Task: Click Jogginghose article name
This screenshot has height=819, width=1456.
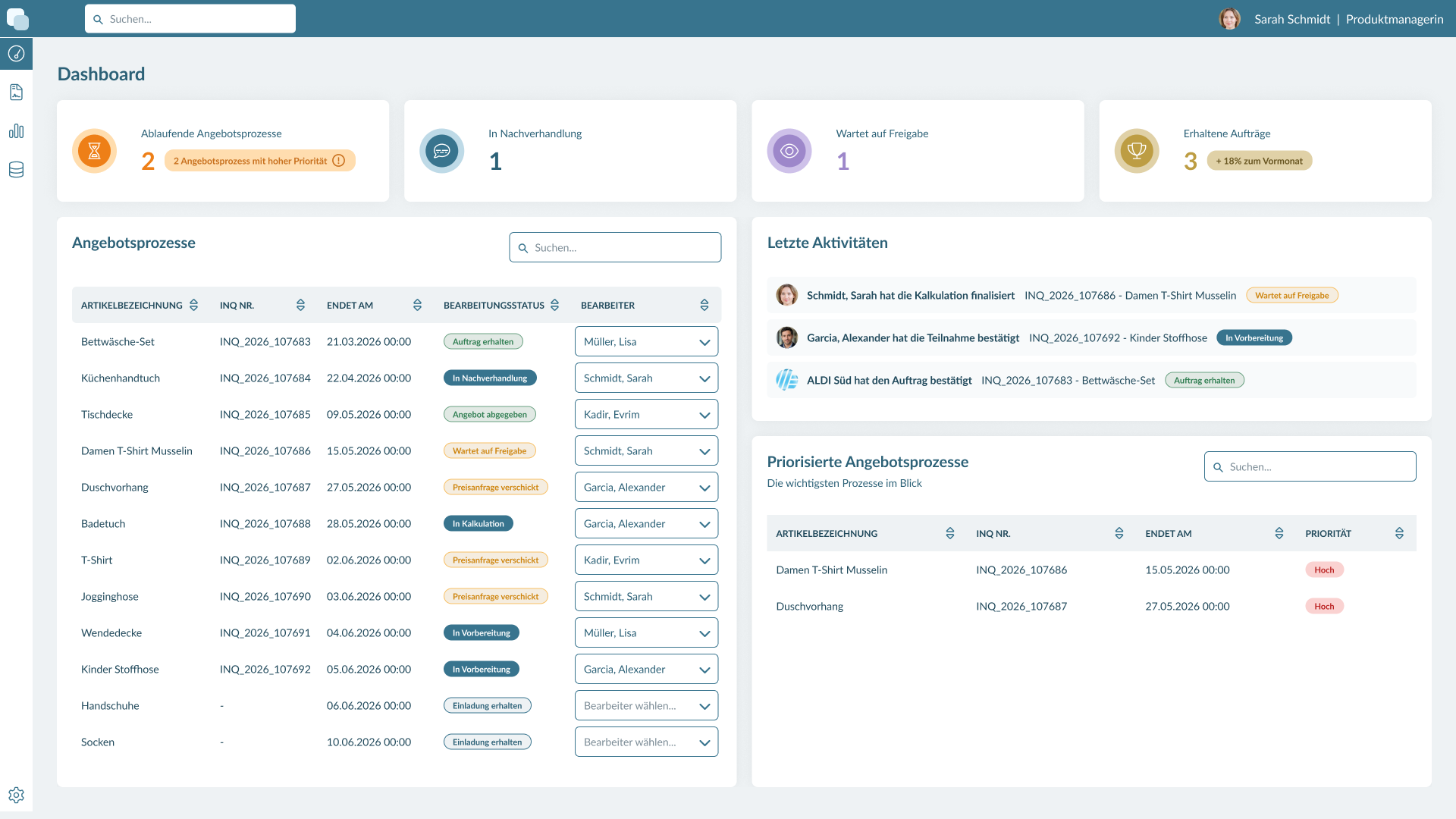Action: [110, 596]
